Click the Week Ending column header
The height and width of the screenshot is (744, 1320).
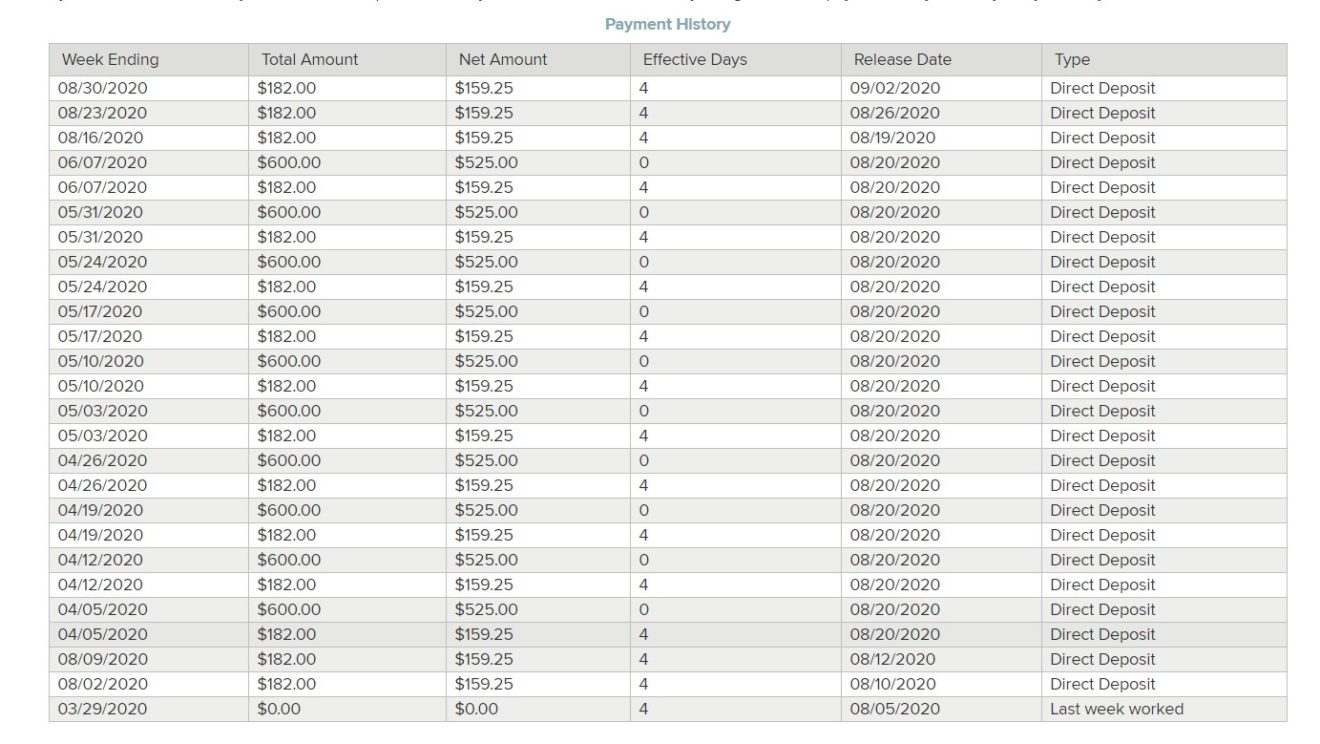(x=110, y=60)
